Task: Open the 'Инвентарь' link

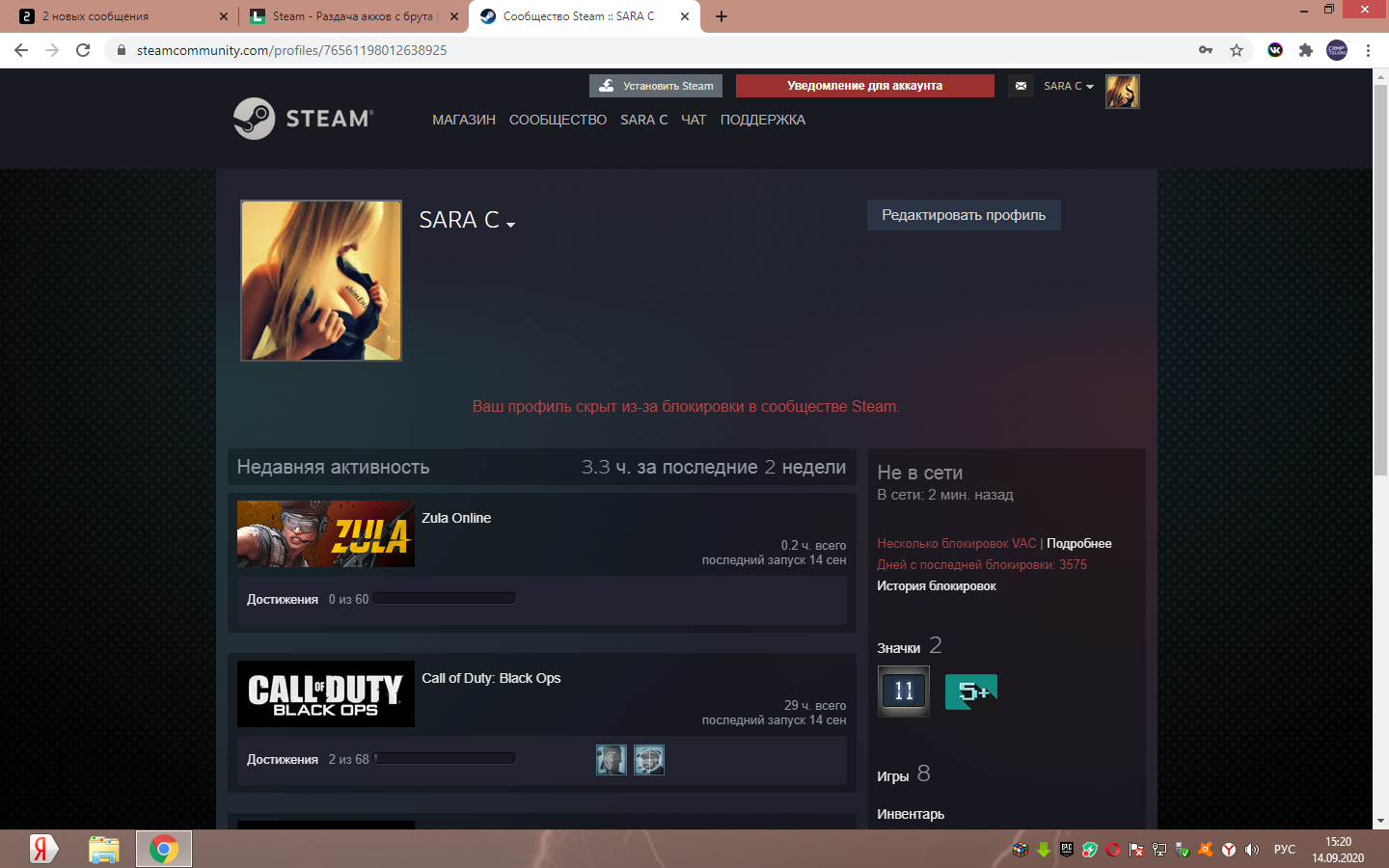Action: (911, 814)
